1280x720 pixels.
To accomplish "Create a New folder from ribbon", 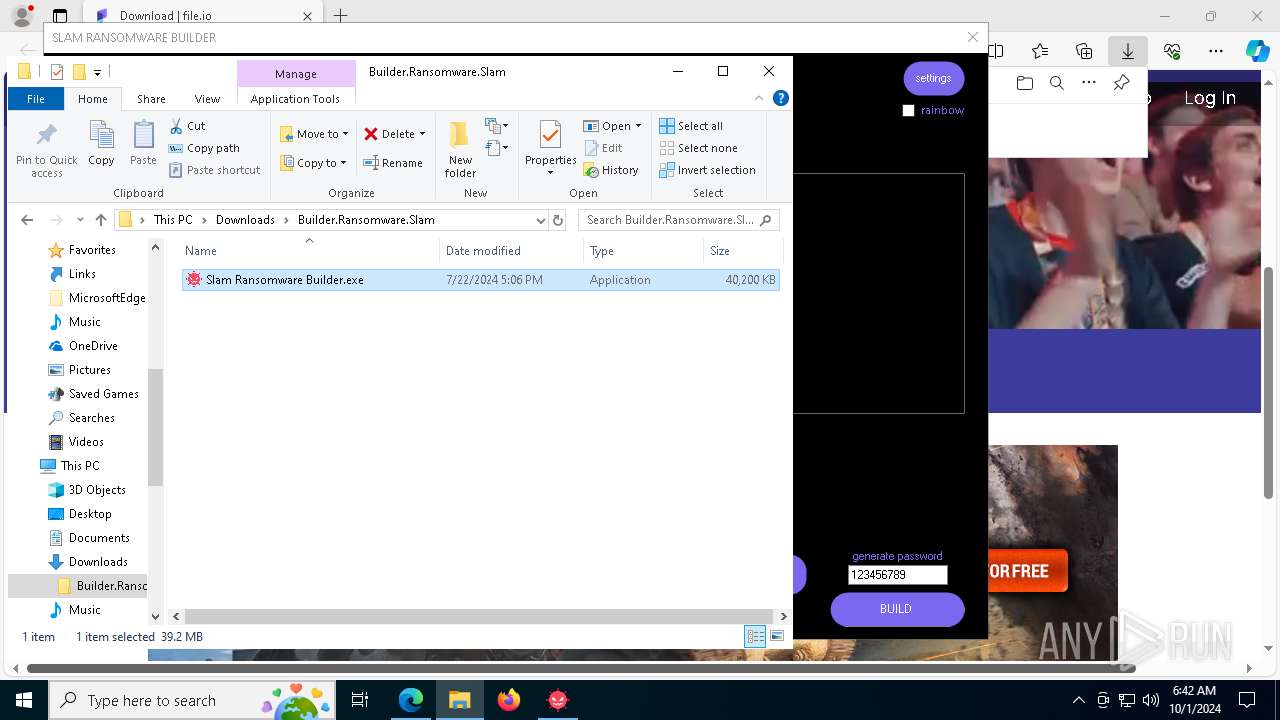I will tap(460, 149).
